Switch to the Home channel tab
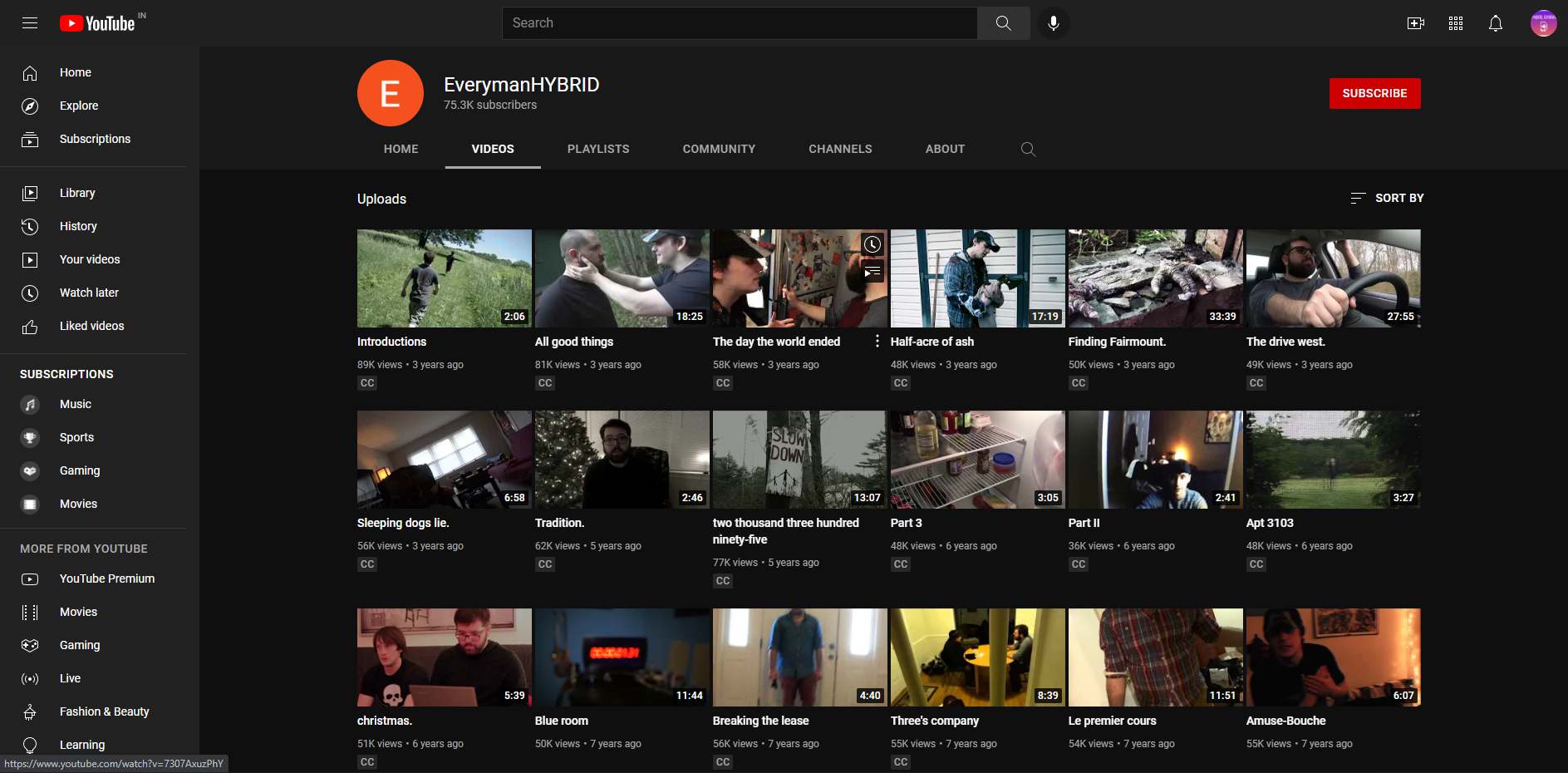Screen dimensions: 1568x773 point(401,149)
